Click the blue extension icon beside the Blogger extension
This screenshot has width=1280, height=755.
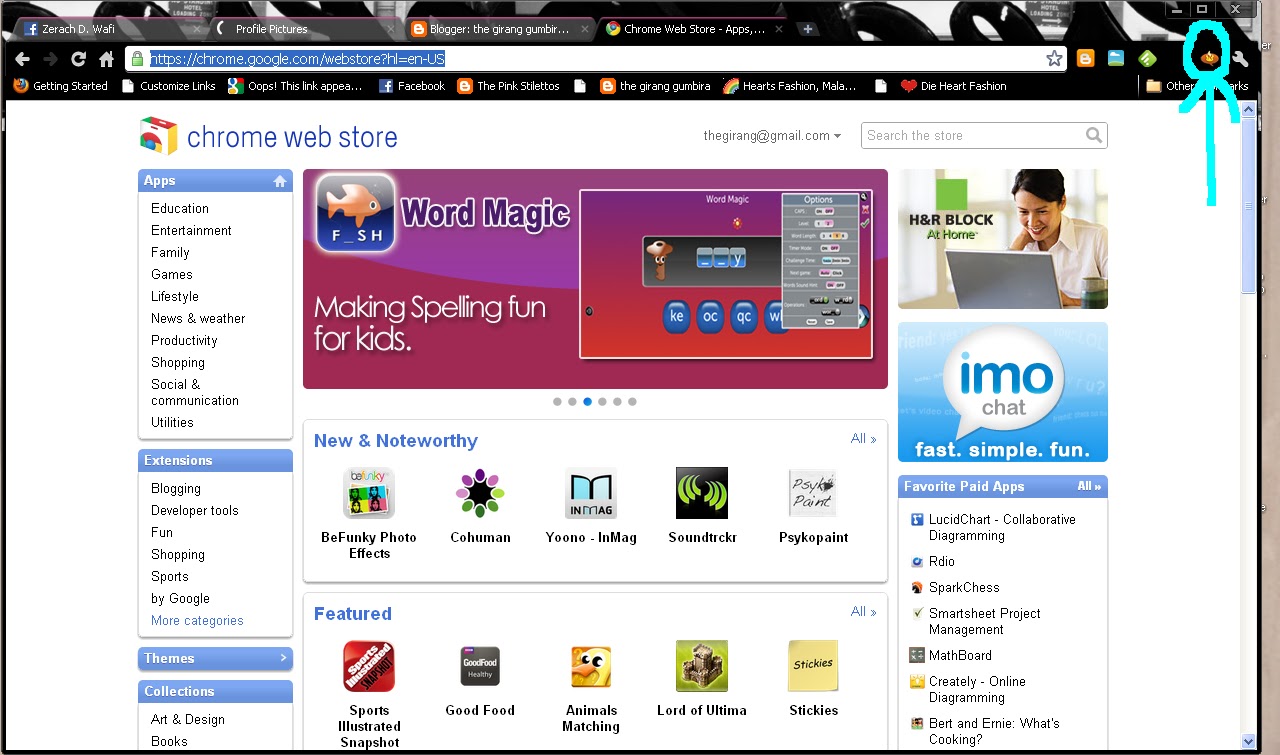pos(1116,59)
